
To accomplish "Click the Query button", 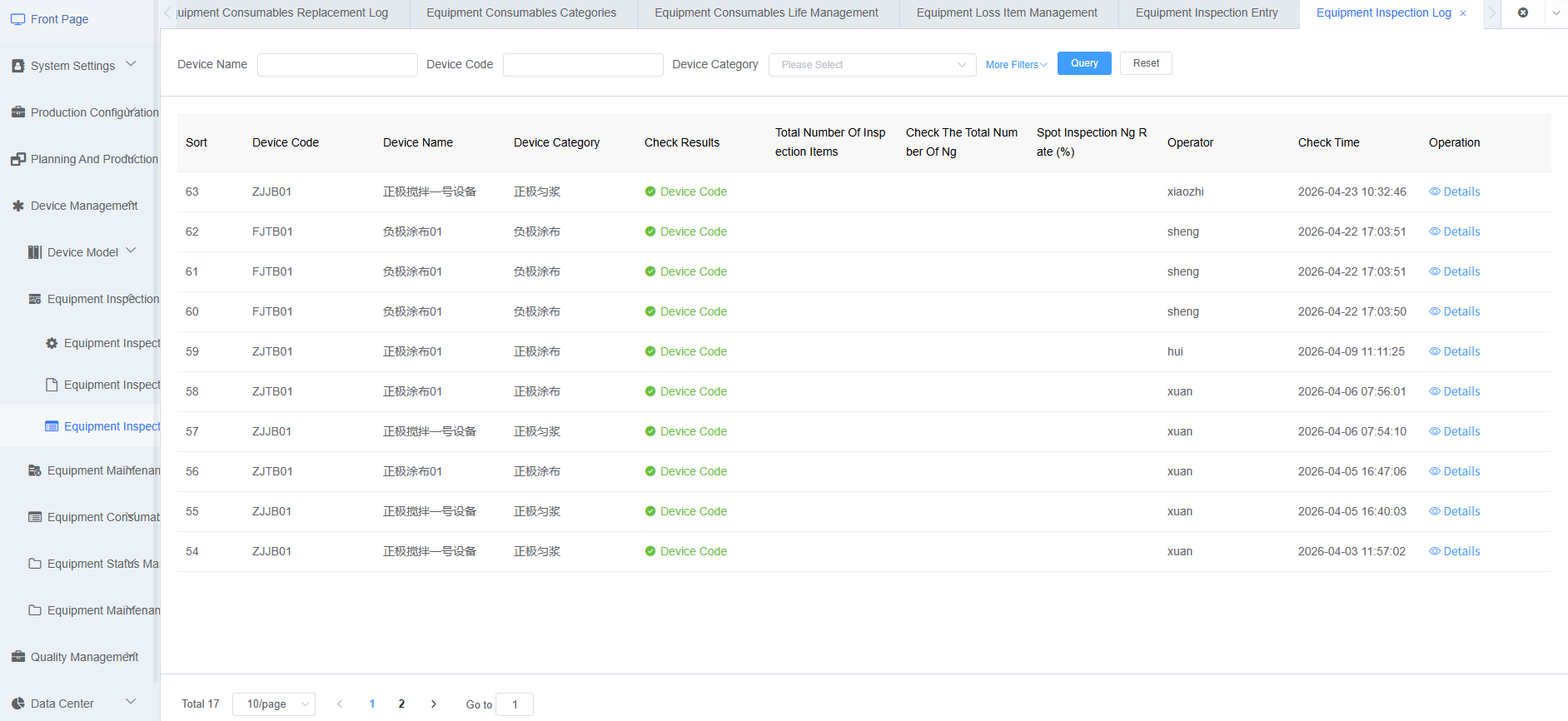I will (1084, 63).
